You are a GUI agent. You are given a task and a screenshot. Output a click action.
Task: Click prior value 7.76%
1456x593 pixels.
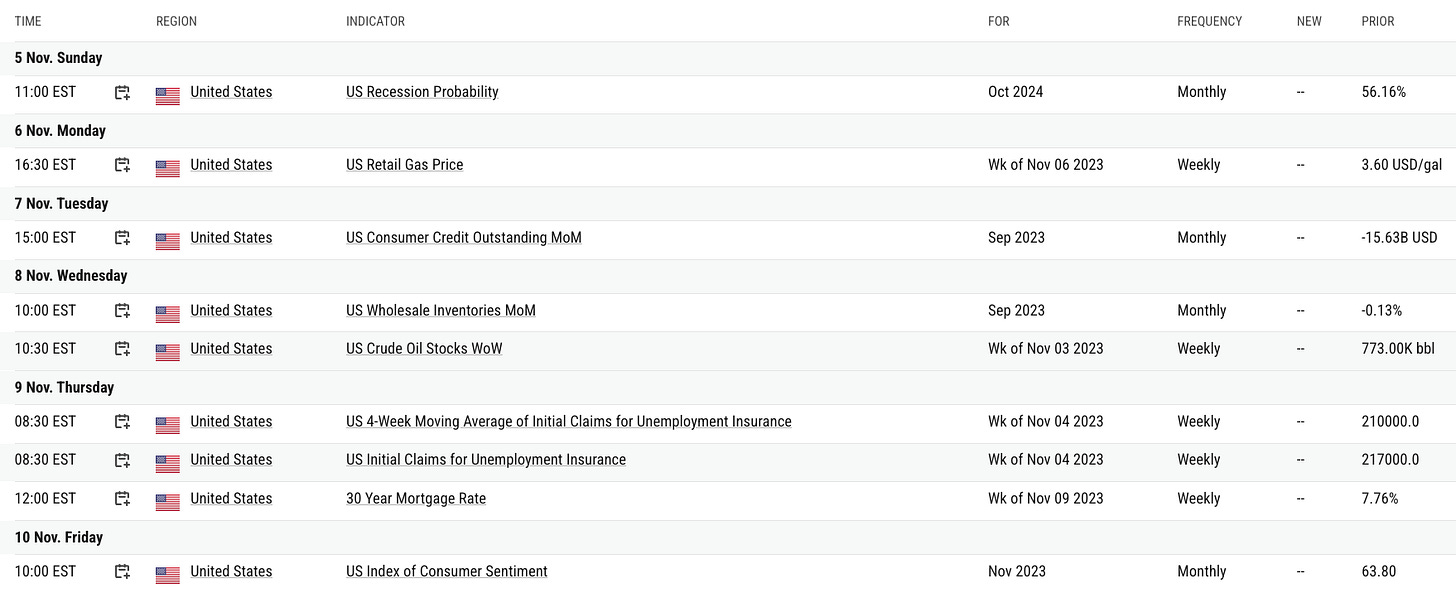(1380, 499)
